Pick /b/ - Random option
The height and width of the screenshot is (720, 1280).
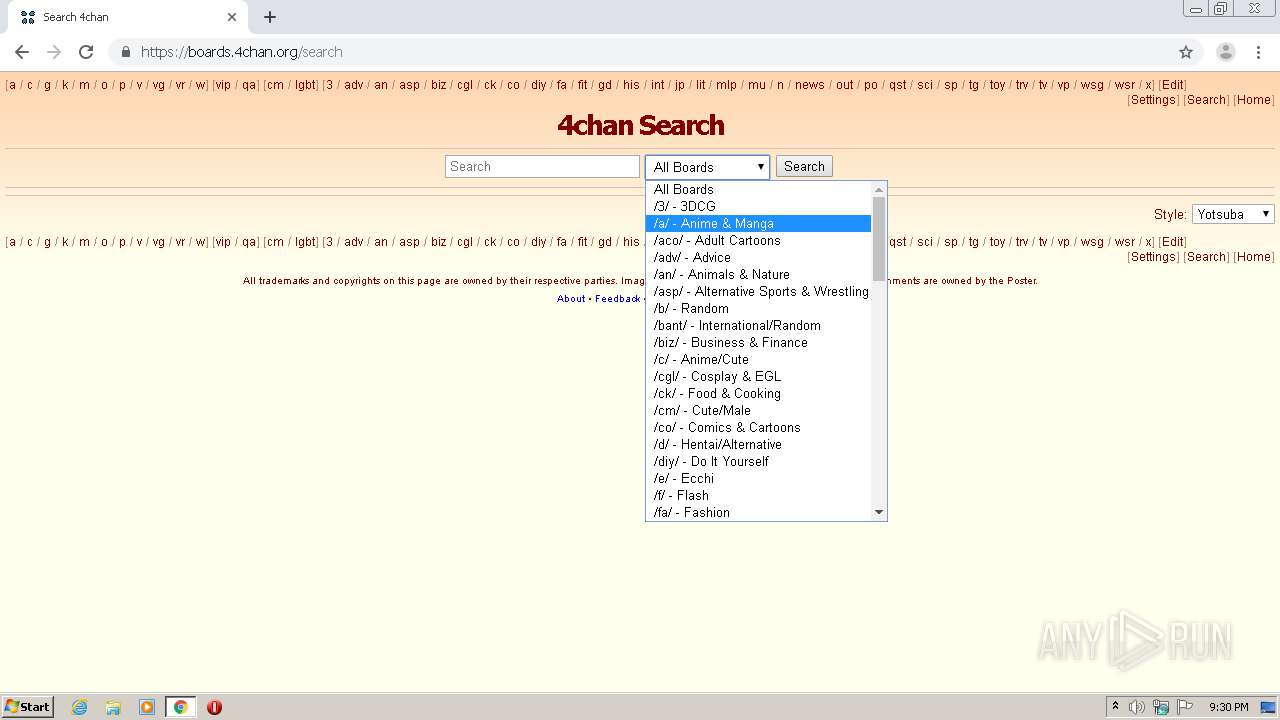pyautogui.click(x=758, y=308)
